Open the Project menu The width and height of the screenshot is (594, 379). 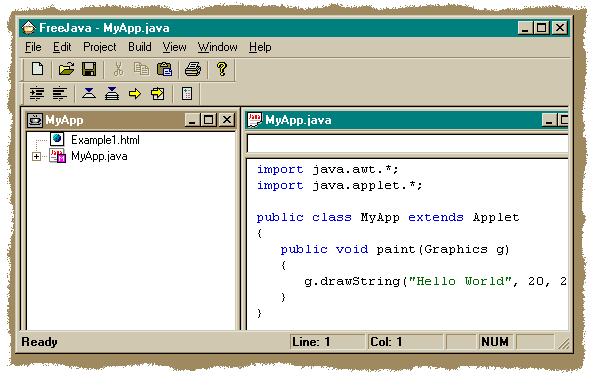pyautogui.click(x=100, y=47)
